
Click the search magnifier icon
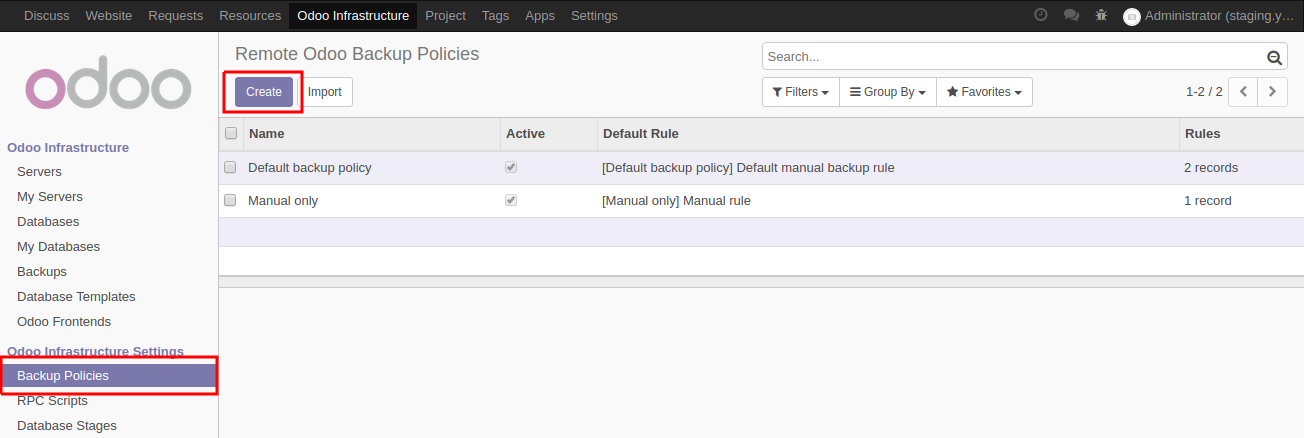[1274, 57]
